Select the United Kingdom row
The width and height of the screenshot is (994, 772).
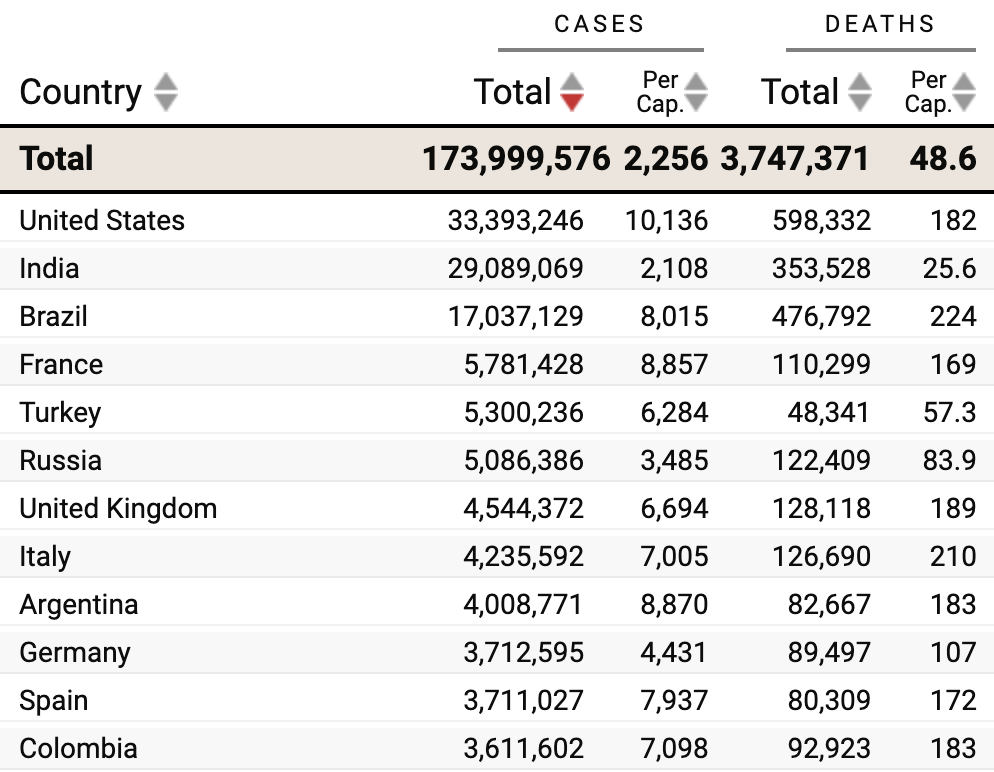(x=118, y=508)
